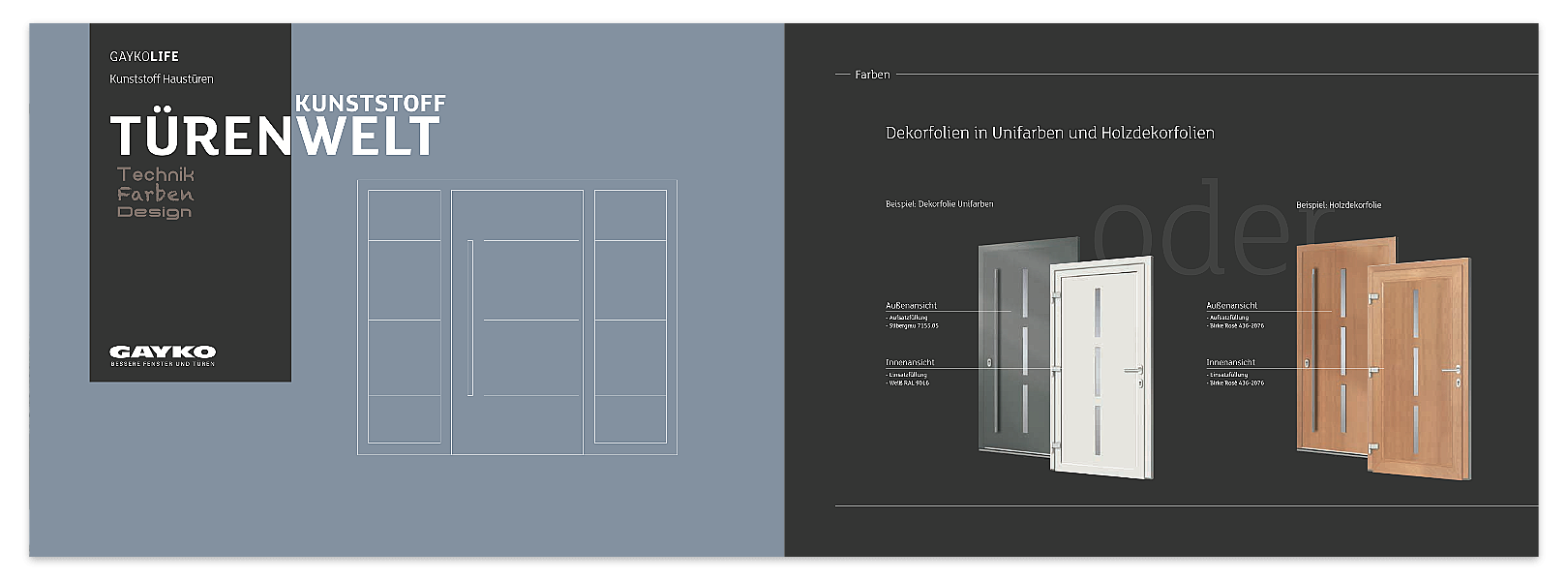
Task: Click the KUNSTSTOFF TÜRENWELT title
Action: coord(276,126)
